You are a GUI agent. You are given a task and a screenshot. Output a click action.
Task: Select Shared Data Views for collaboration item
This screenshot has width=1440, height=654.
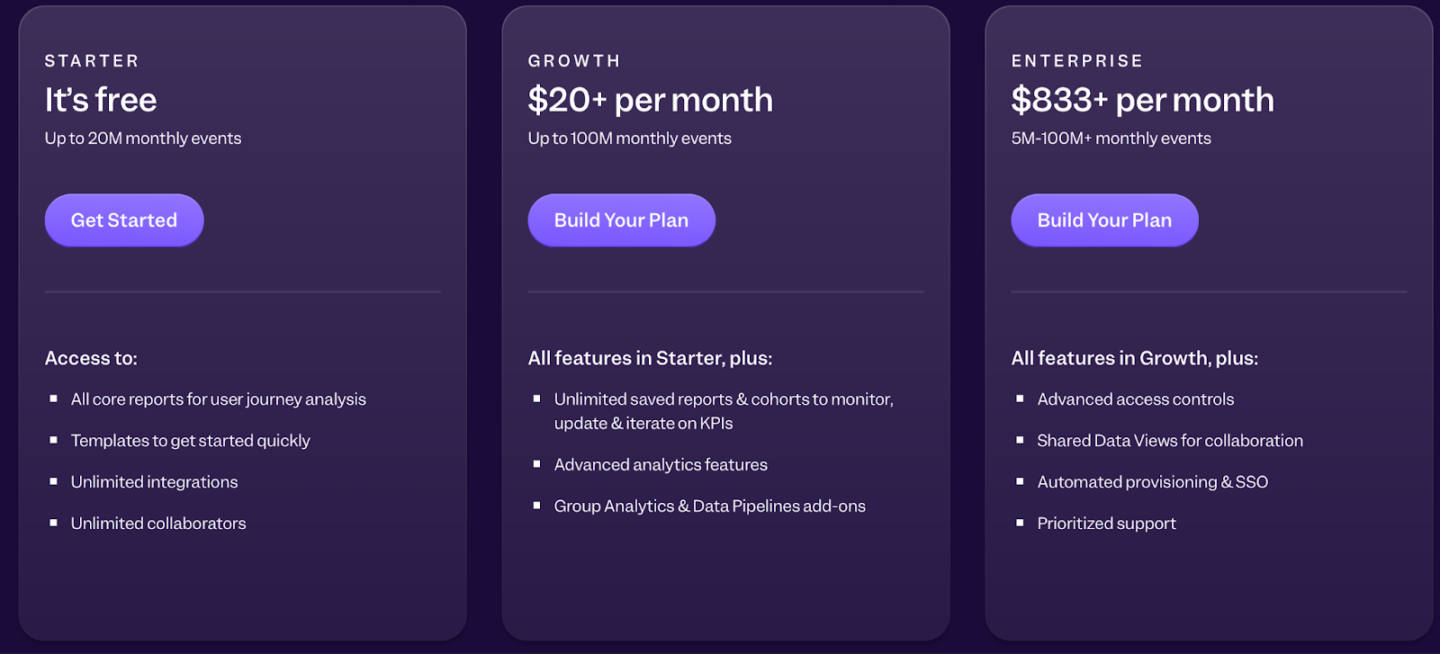pyautogui.click(x=1170, y=440)
